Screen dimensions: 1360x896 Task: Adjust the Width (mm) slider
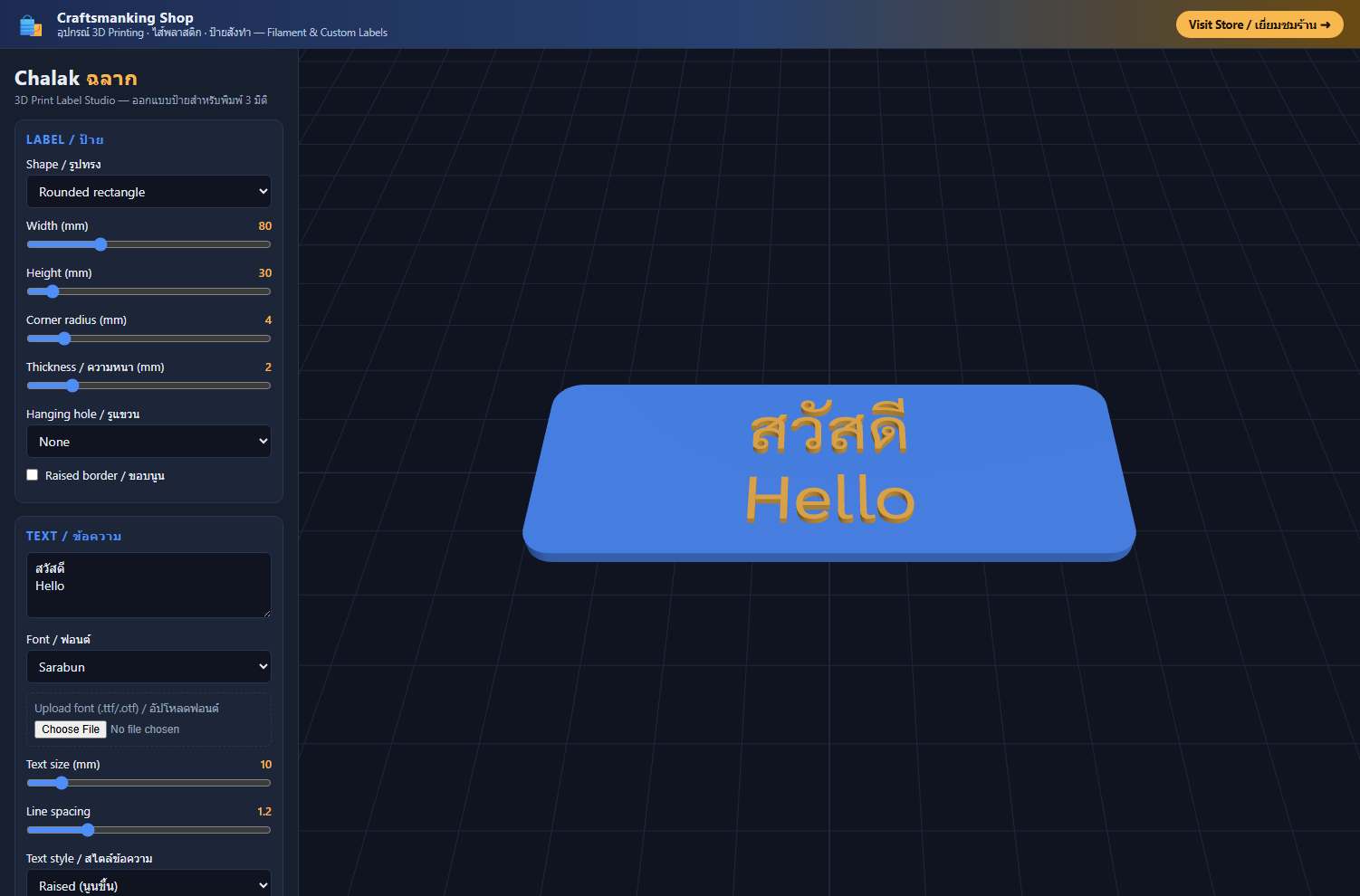click(x=148, y=244)
